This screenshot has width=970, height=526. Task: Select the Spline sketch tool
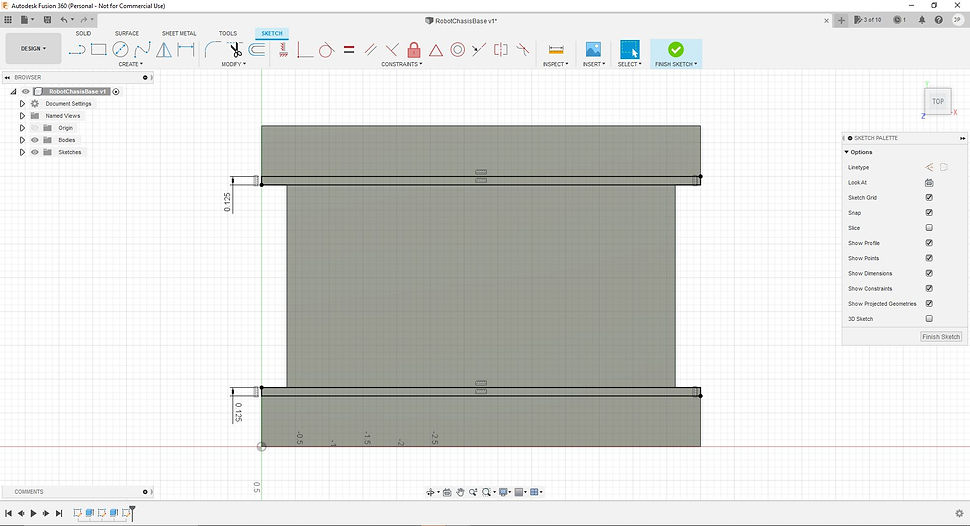[x=142, y=50]
